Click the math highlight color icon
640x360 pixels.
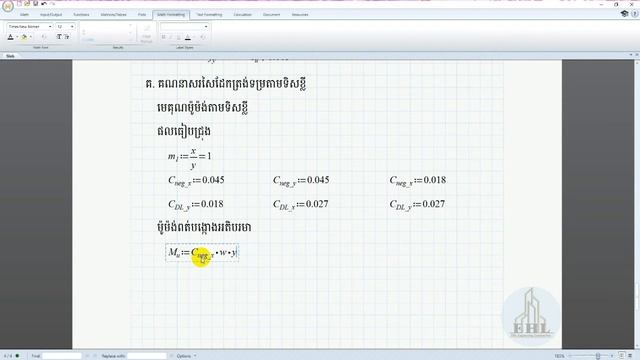click(24, 37)
